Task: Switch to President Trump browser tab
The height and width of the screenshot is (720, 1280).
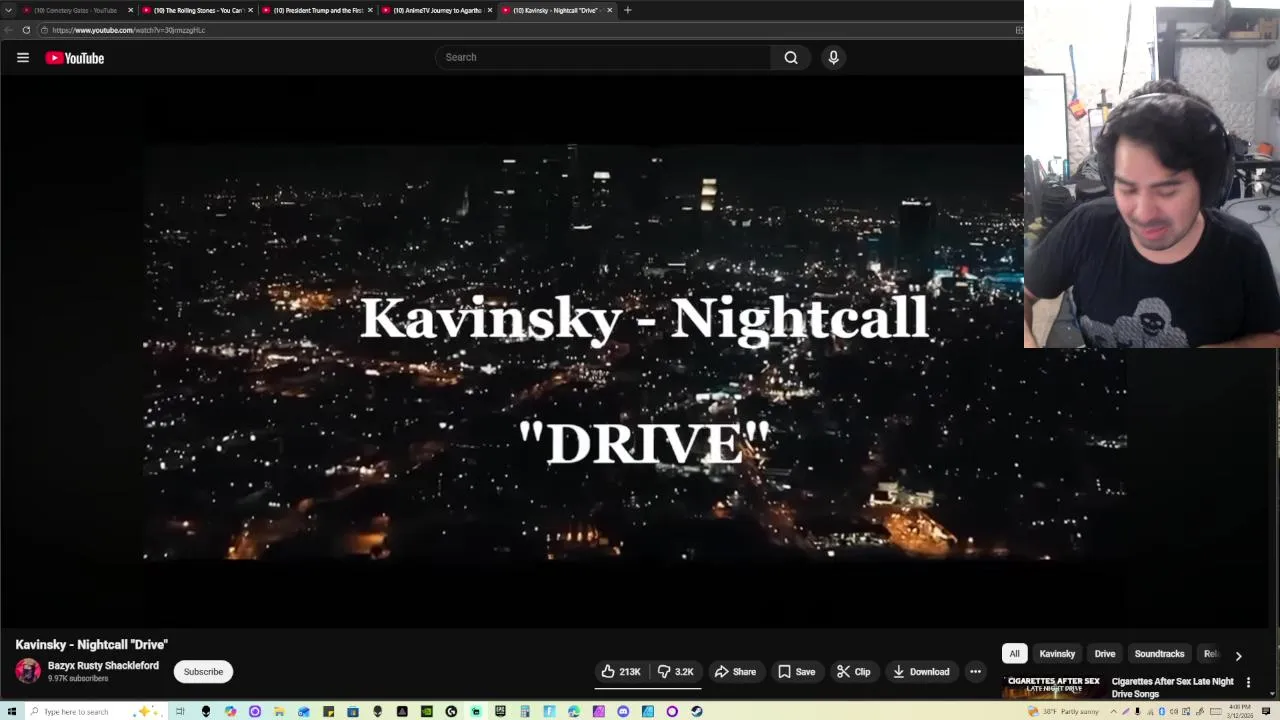Action: coord(317,10)
